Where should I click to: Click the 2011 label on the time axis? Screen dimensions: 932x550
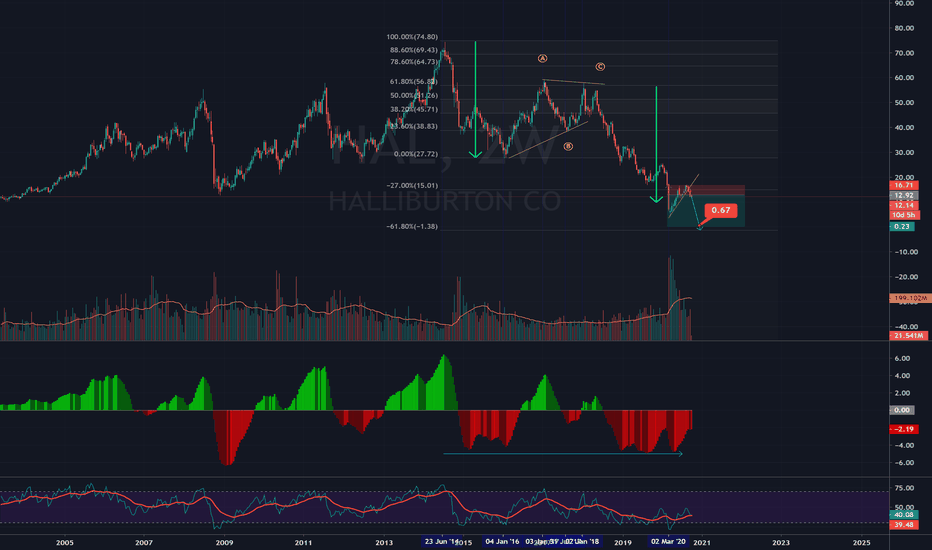(304, 542)
